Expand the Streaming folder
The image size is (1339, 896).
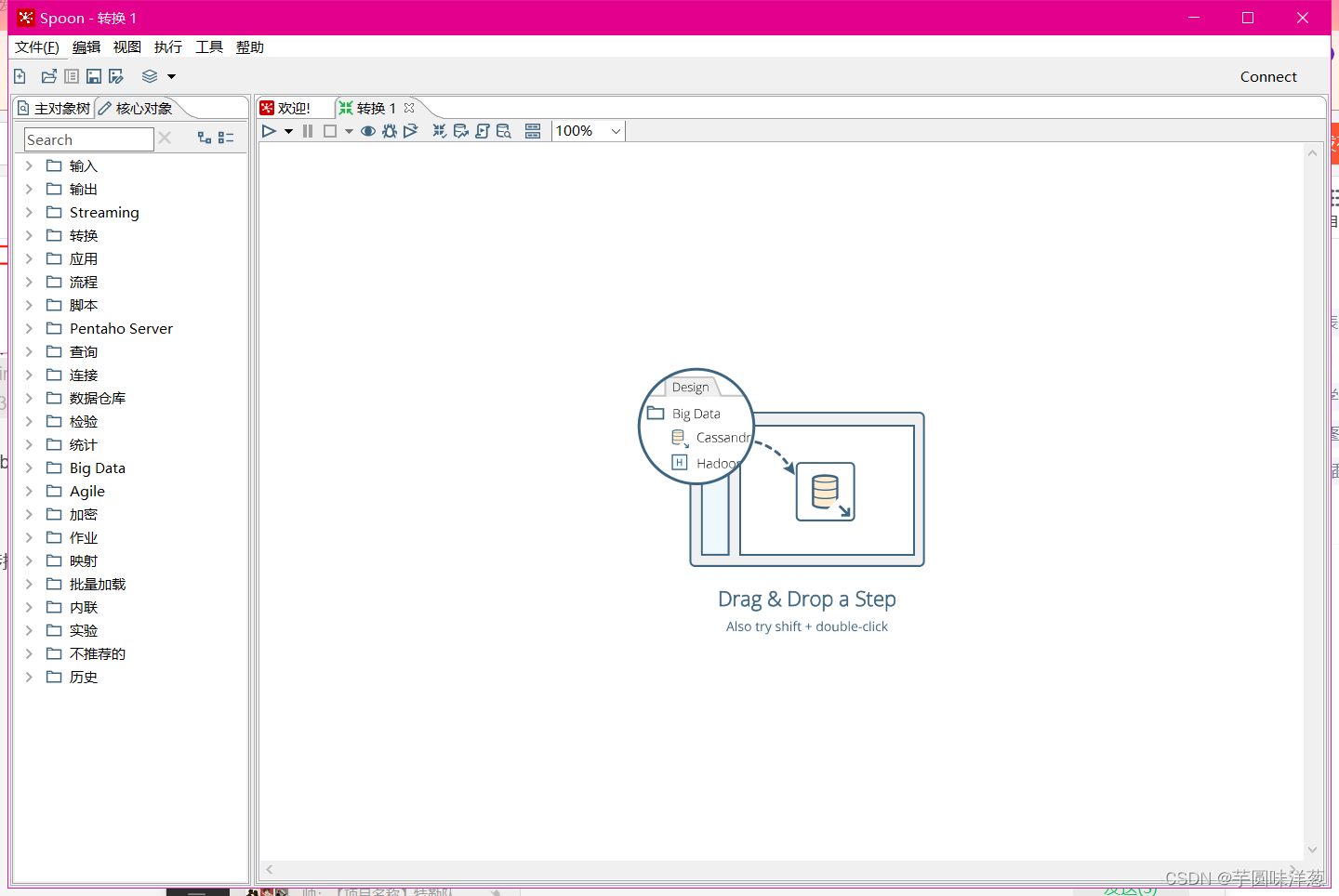click(29, 212)
